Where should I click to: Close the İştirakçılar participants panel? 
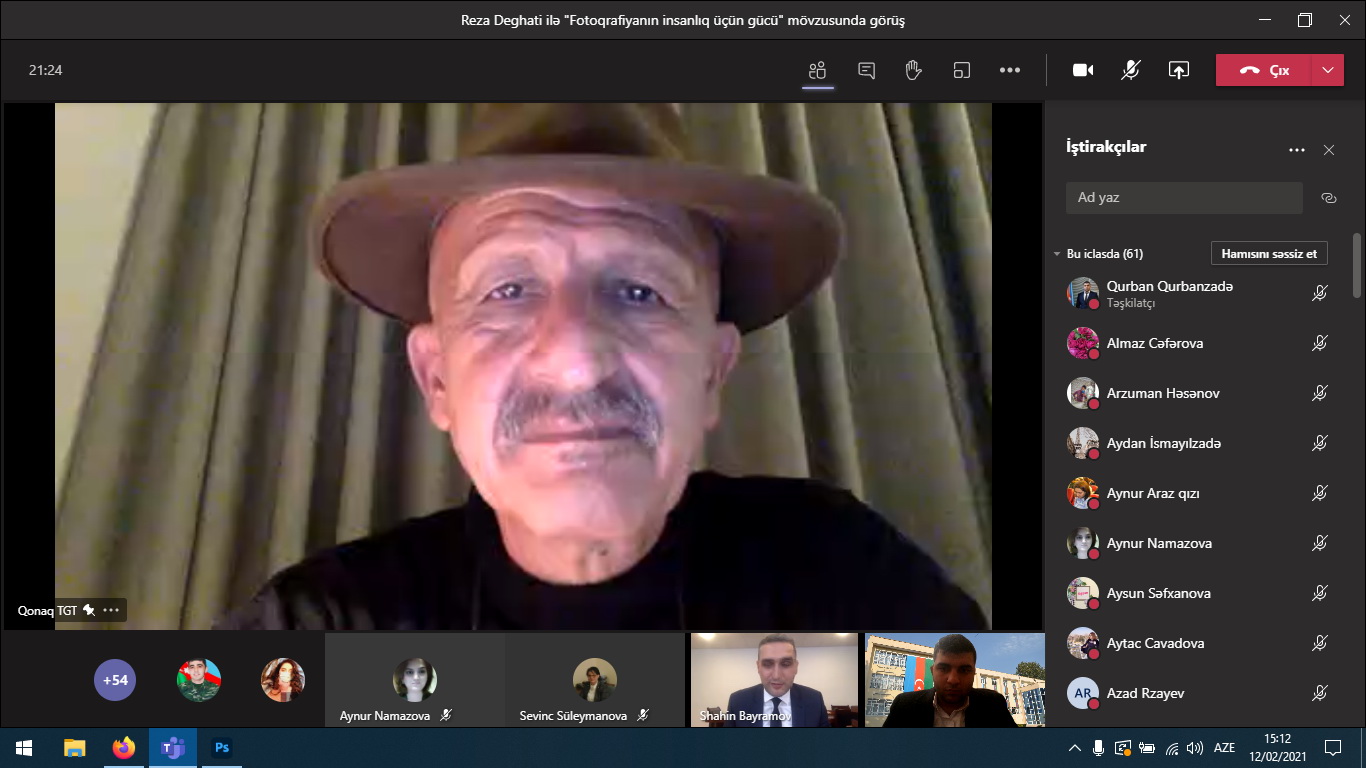click(1328, 150)
